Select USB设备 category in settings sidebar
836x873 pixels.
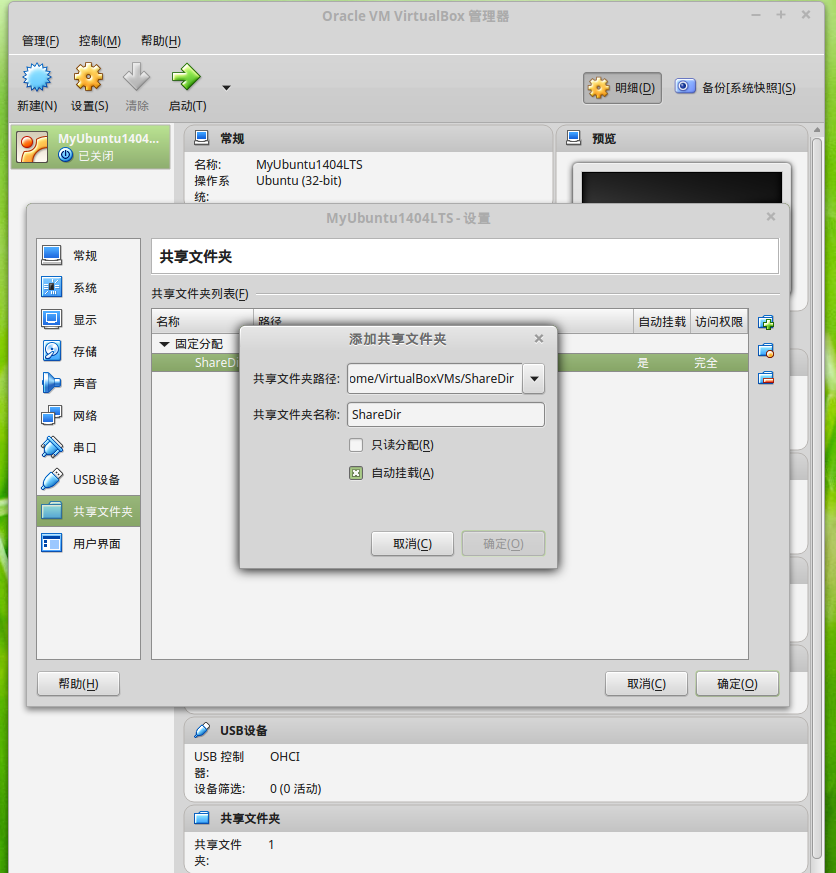[x=88, y=479]
